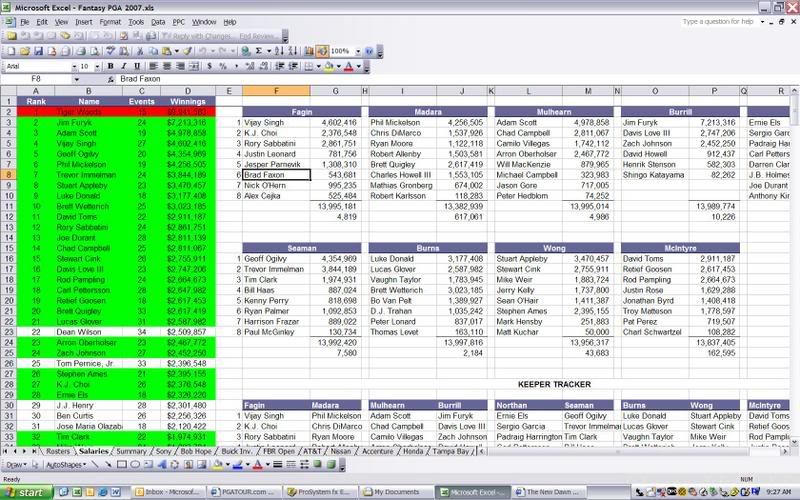Save the workbook with the floppy icon
Viewport: 800px width, 500px height.
pyautogui.click(x=38, y=51)
